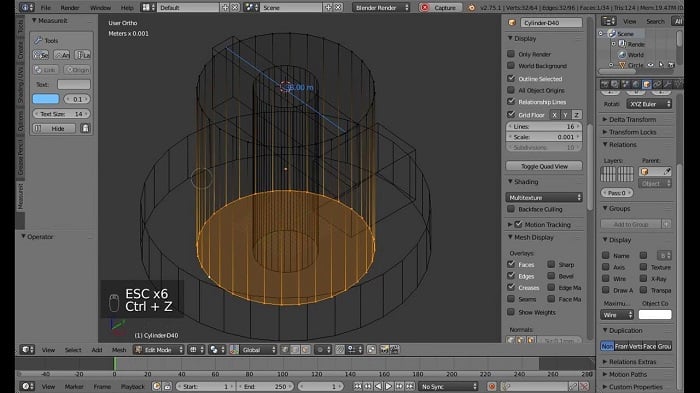Open the Multitexture shading dropdown

pos(544,197)
